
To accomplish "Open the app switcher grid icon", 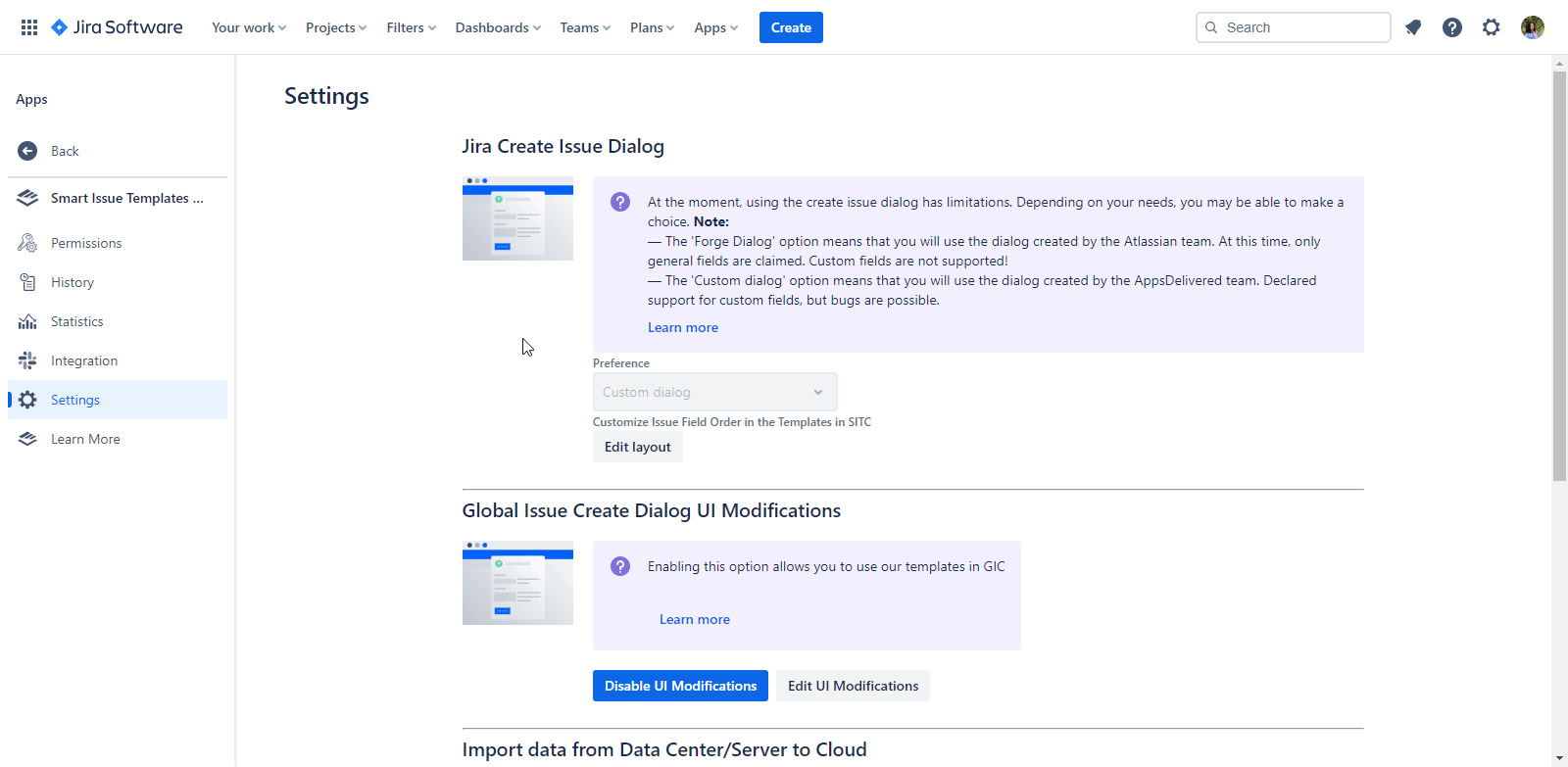I will tap(29, 27).
